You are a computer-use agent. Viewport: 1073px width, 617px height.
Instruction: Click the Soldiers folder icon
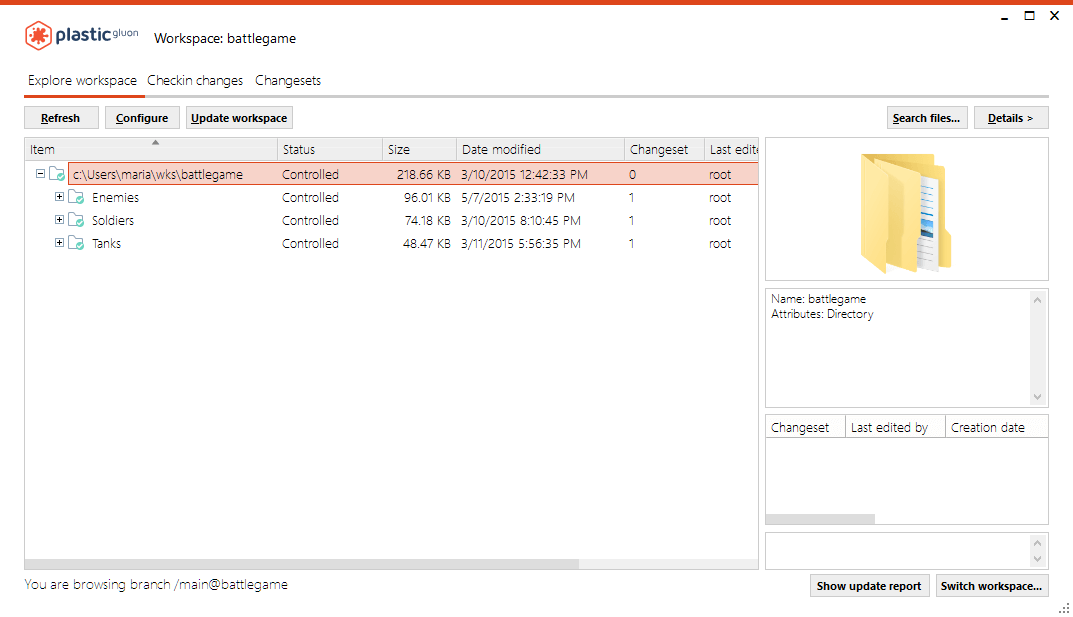[x=76, y=220]
